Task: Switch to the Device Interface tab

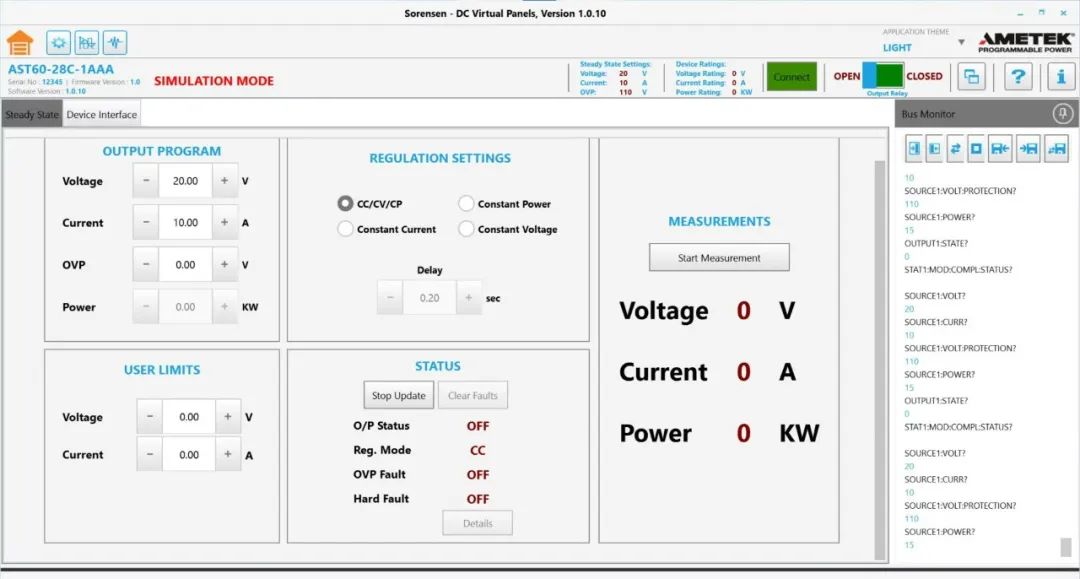Action: tap(101, 115)
